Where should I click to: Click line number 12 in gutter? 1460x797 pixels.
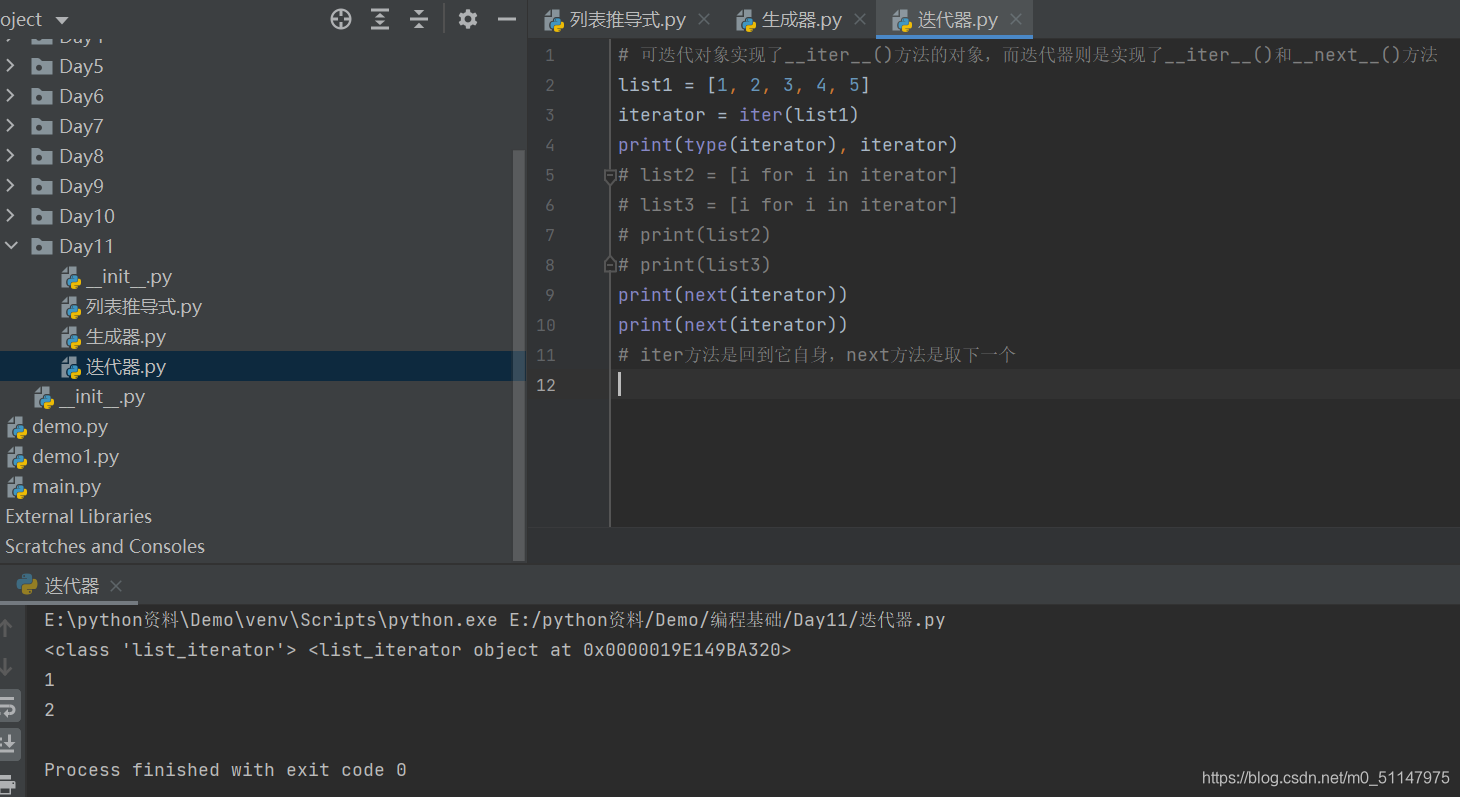[x=545, y=385]
